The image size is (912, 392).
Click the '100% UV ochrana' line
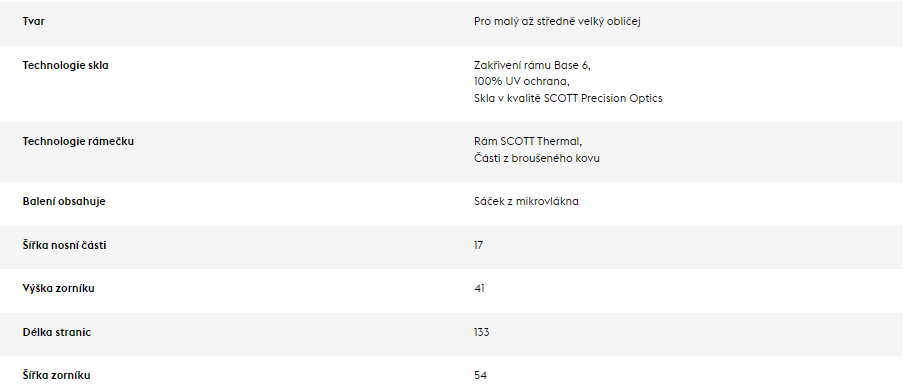click(522, 81)
